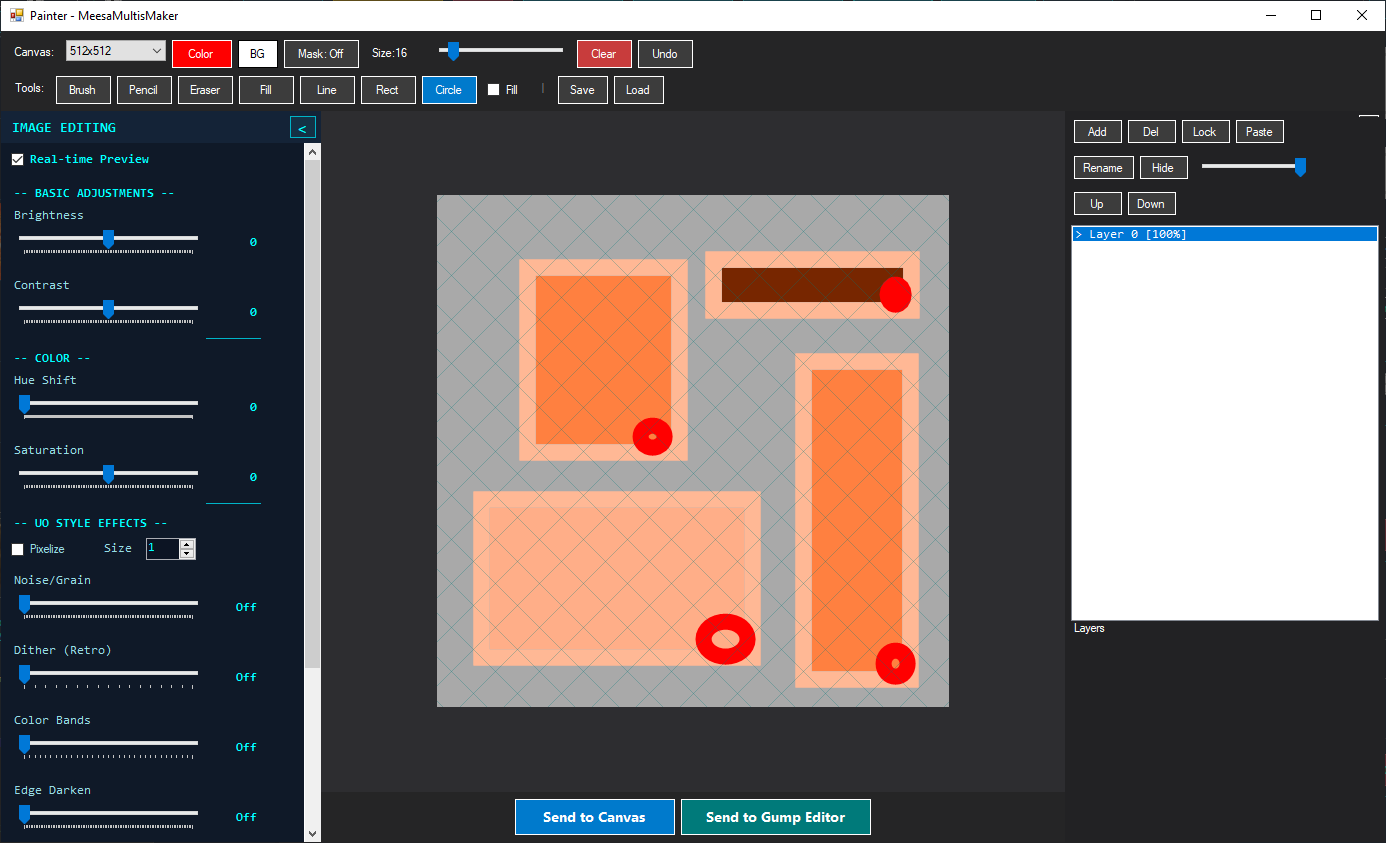Rename the selected layer
This screenshot has height=844, width=1388.
click(1104, 168)
